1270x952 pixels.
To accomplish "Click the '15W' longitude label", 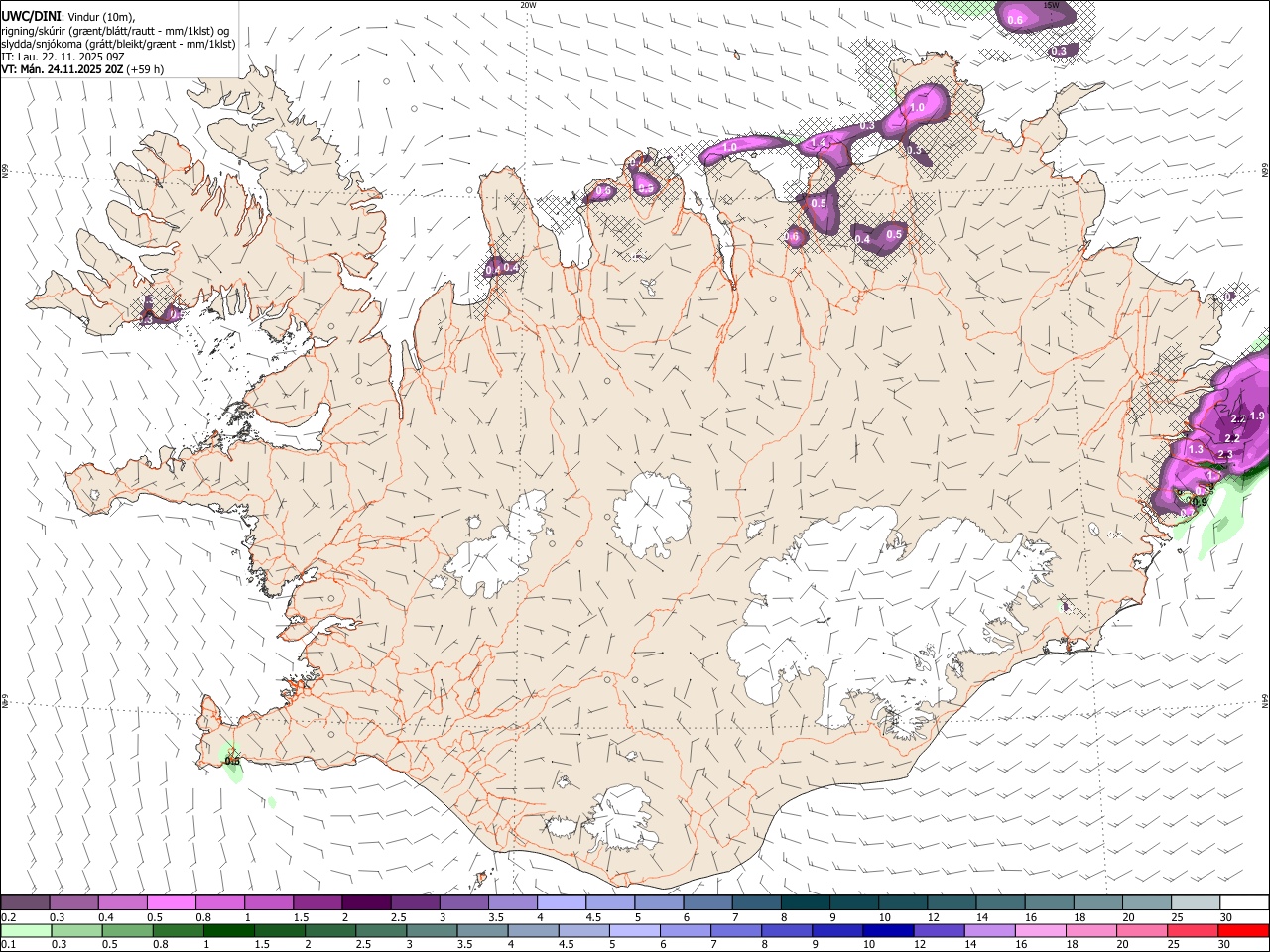I will (x=1052, y=5).
